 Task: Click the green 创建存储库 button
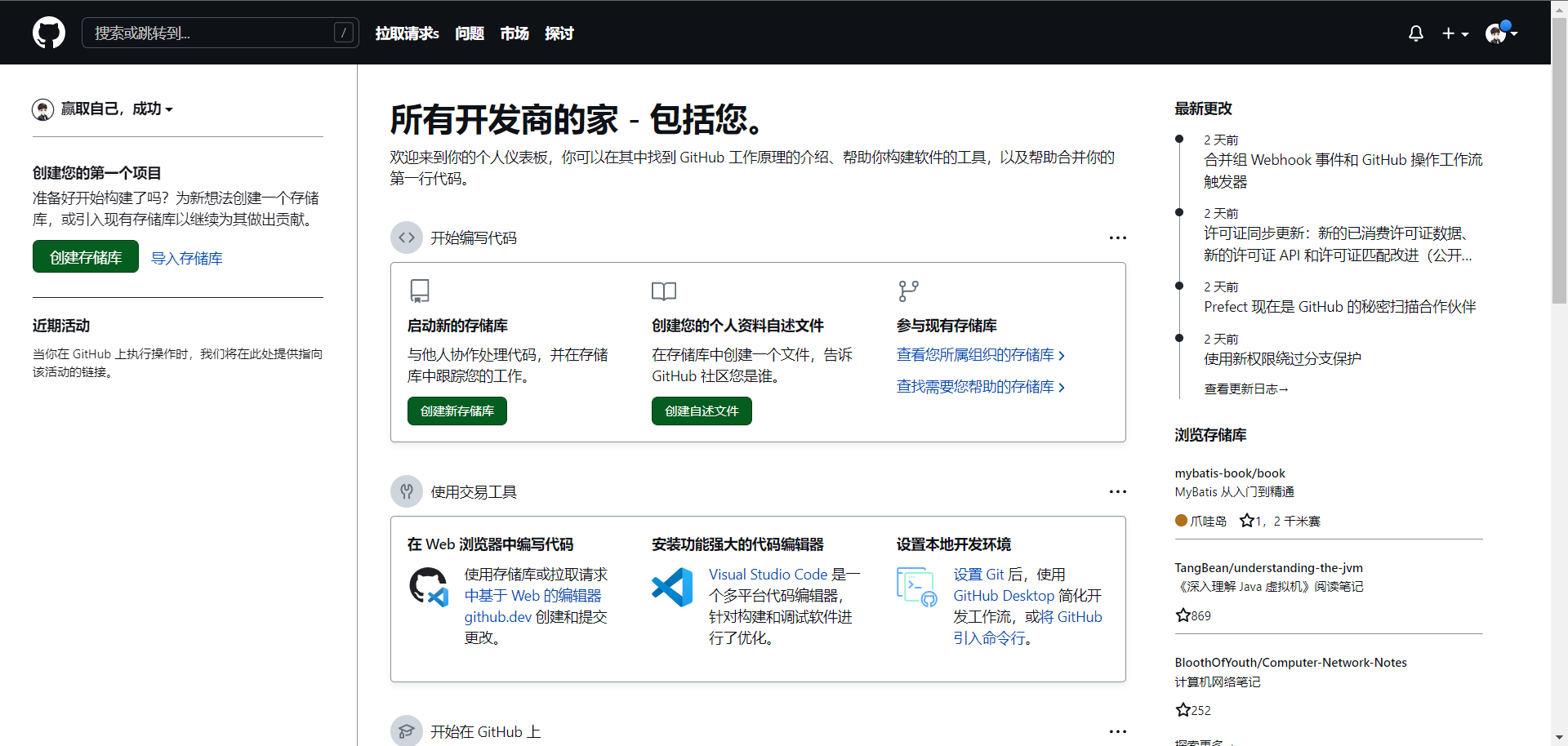[x=86, y=257]
